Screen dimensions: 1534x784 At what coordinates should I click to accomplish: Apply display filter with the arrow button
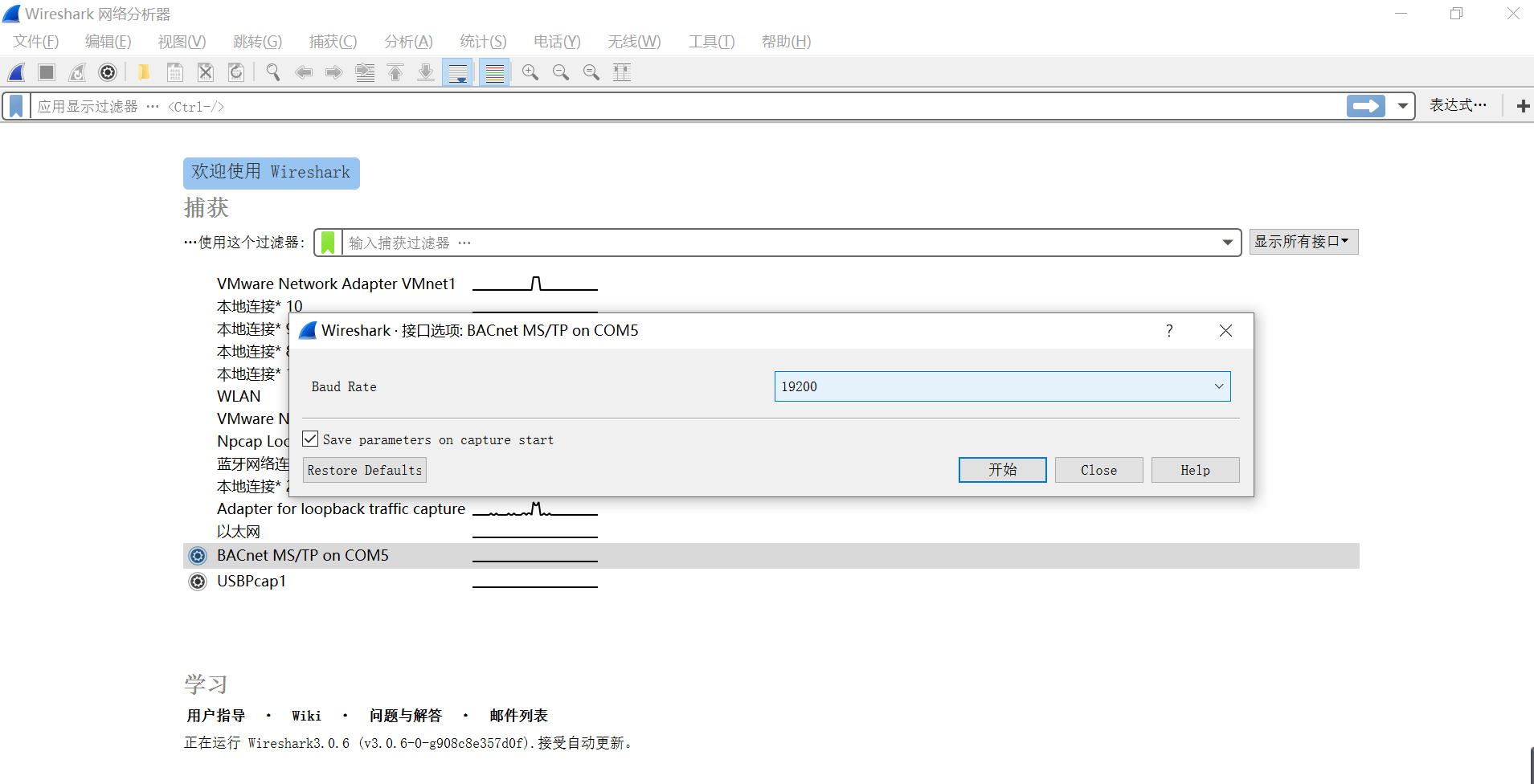coord(1366,106)
